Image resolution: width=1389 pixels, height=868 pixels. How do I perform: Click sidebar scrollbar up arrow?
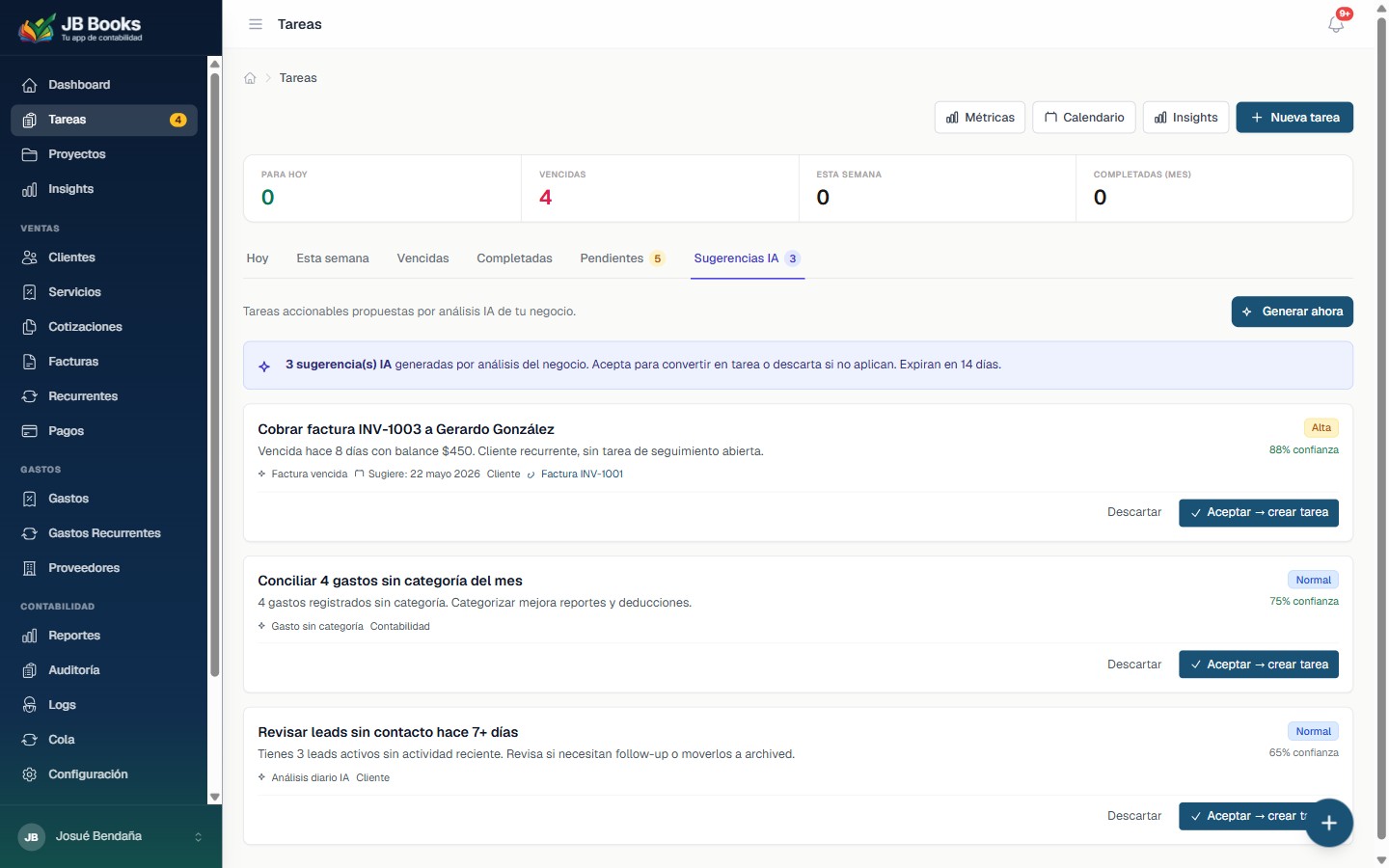(215, 63)
